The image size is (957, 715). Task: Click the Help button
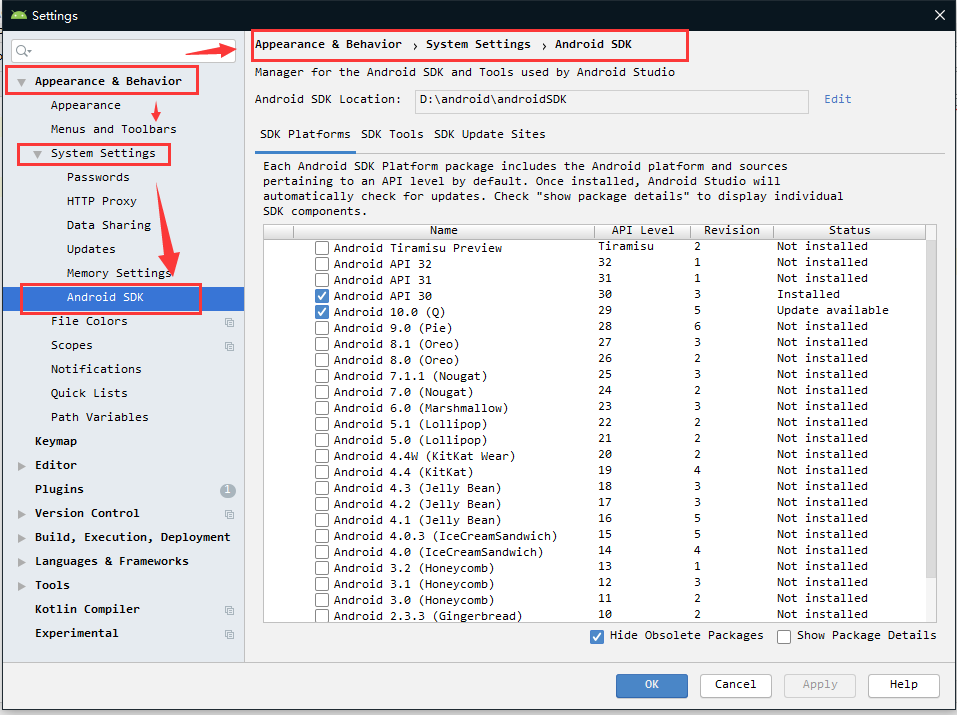[x=903, y=685]
